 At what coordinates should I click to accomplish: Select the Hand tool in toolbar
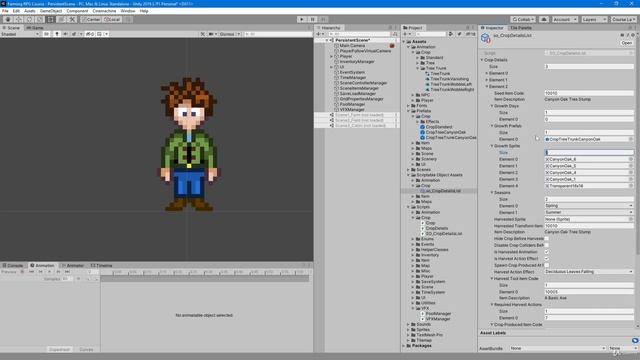pos(8,19)
